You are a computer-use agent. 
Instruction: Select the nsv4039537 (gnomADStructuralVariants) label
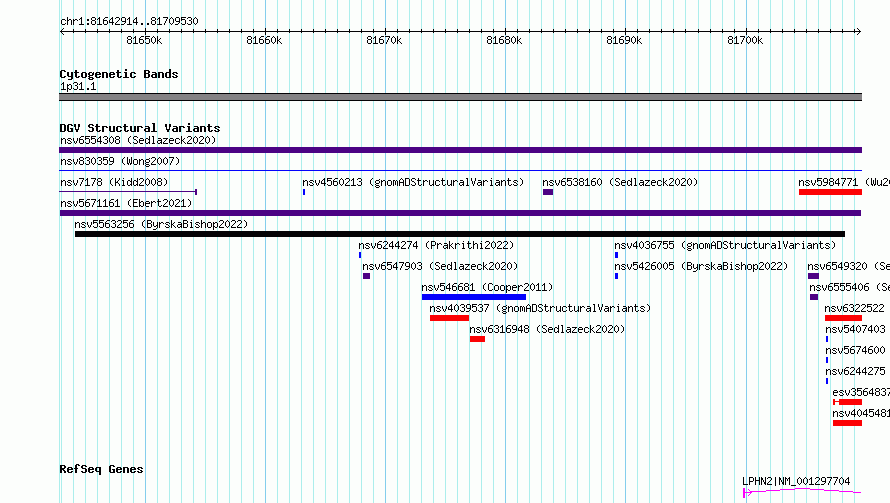pyautogui.click(x=540, y=308)
